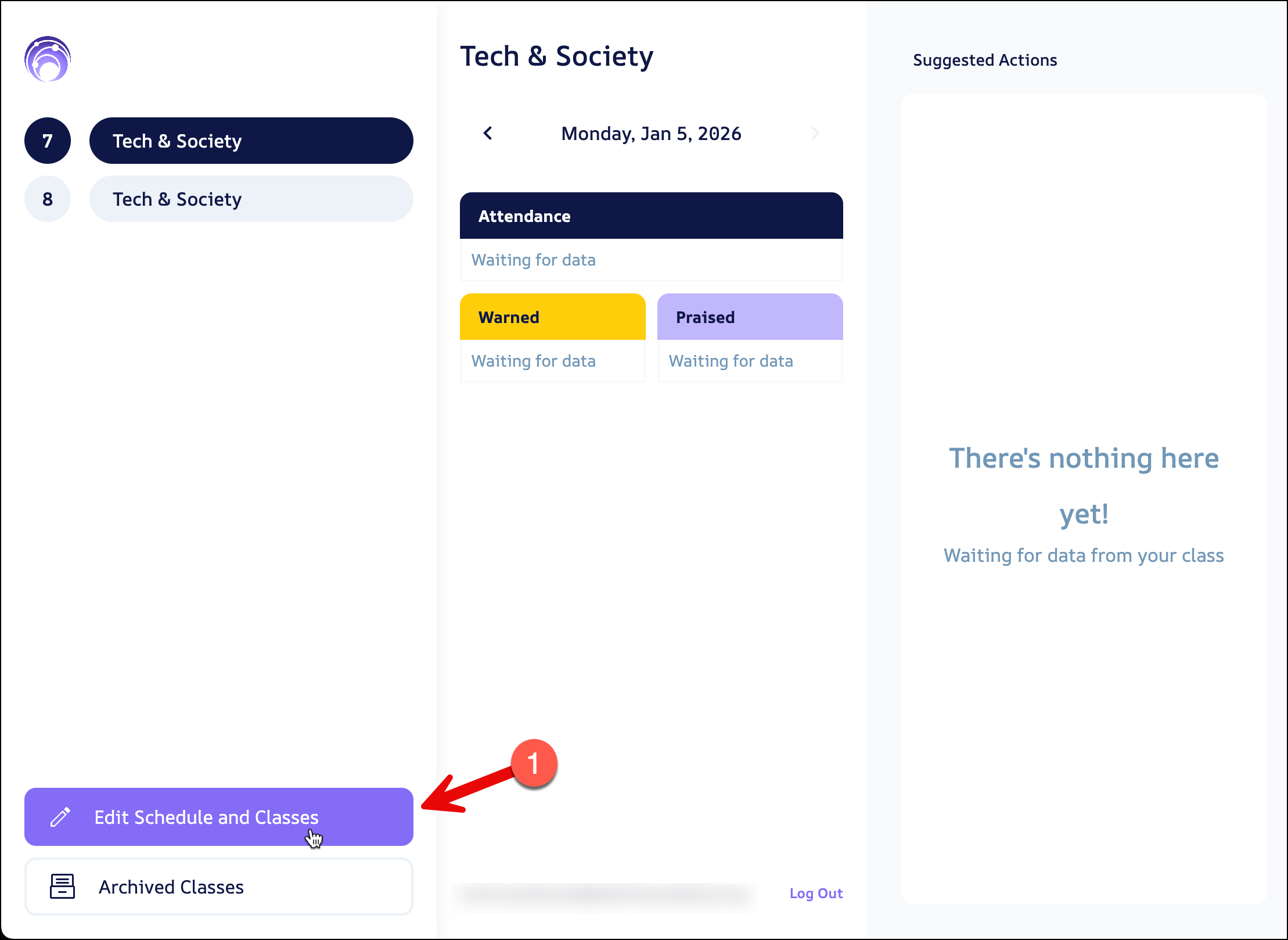Click the Attendance panel header

point(651,216)
